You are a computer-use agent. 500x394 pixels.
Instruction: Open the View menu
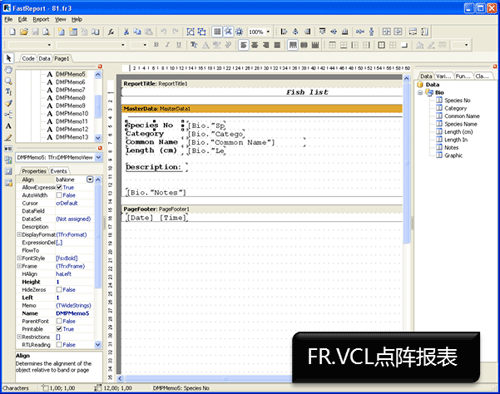(60, 19)
